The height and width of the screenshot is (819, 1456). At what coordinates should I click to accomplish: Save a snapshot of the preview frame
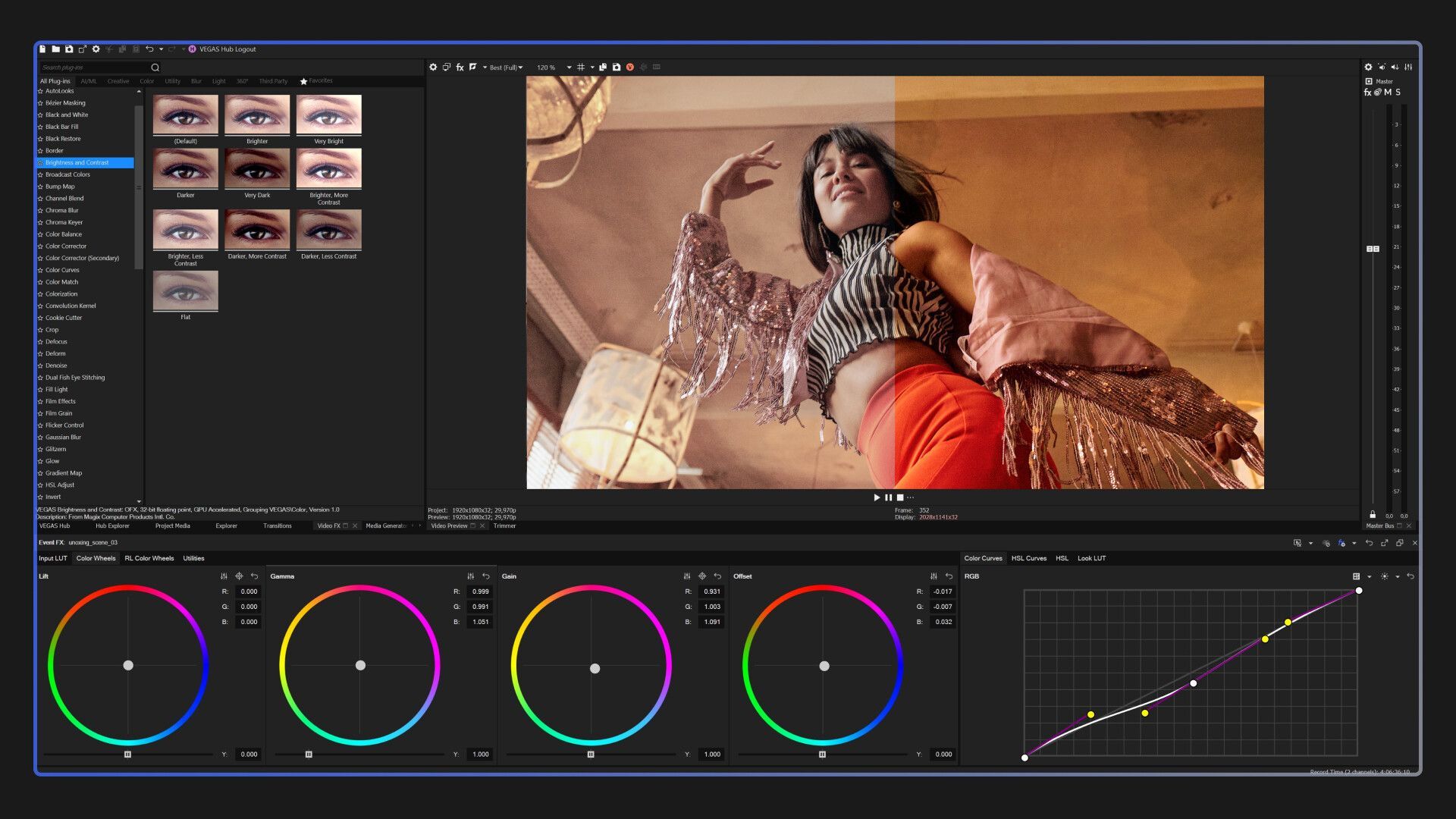point(617,67)
